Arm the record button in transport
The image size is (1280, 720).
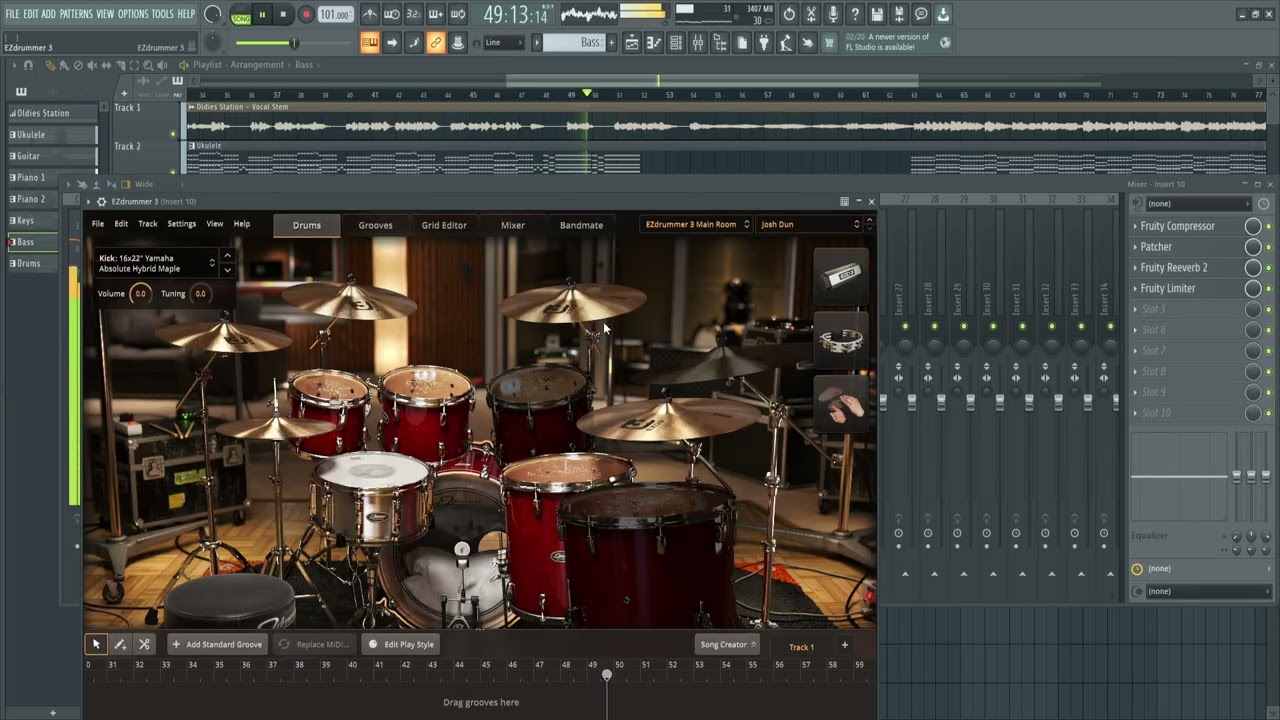pyautogui.click(x=306, y=15)
